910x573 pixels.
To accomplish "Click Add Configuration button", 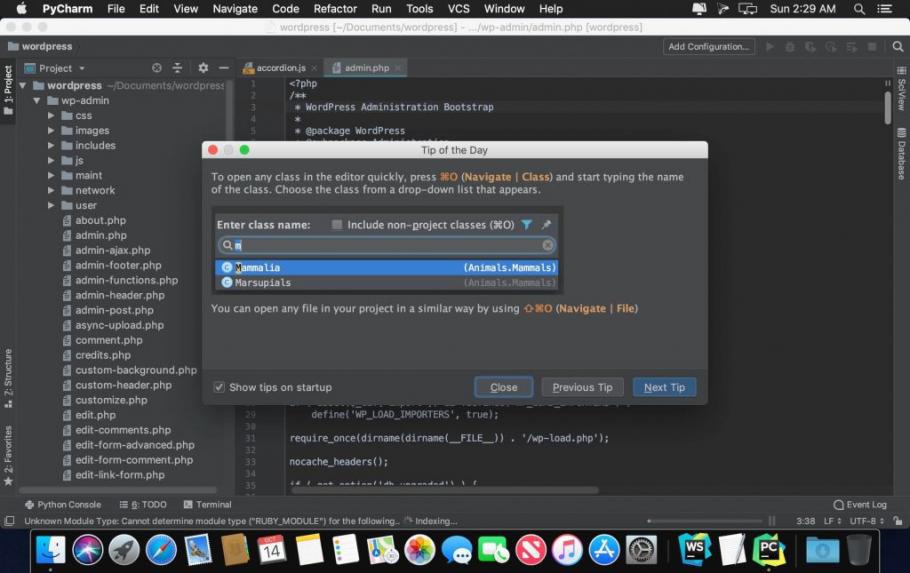I will [x=709, y=46].
